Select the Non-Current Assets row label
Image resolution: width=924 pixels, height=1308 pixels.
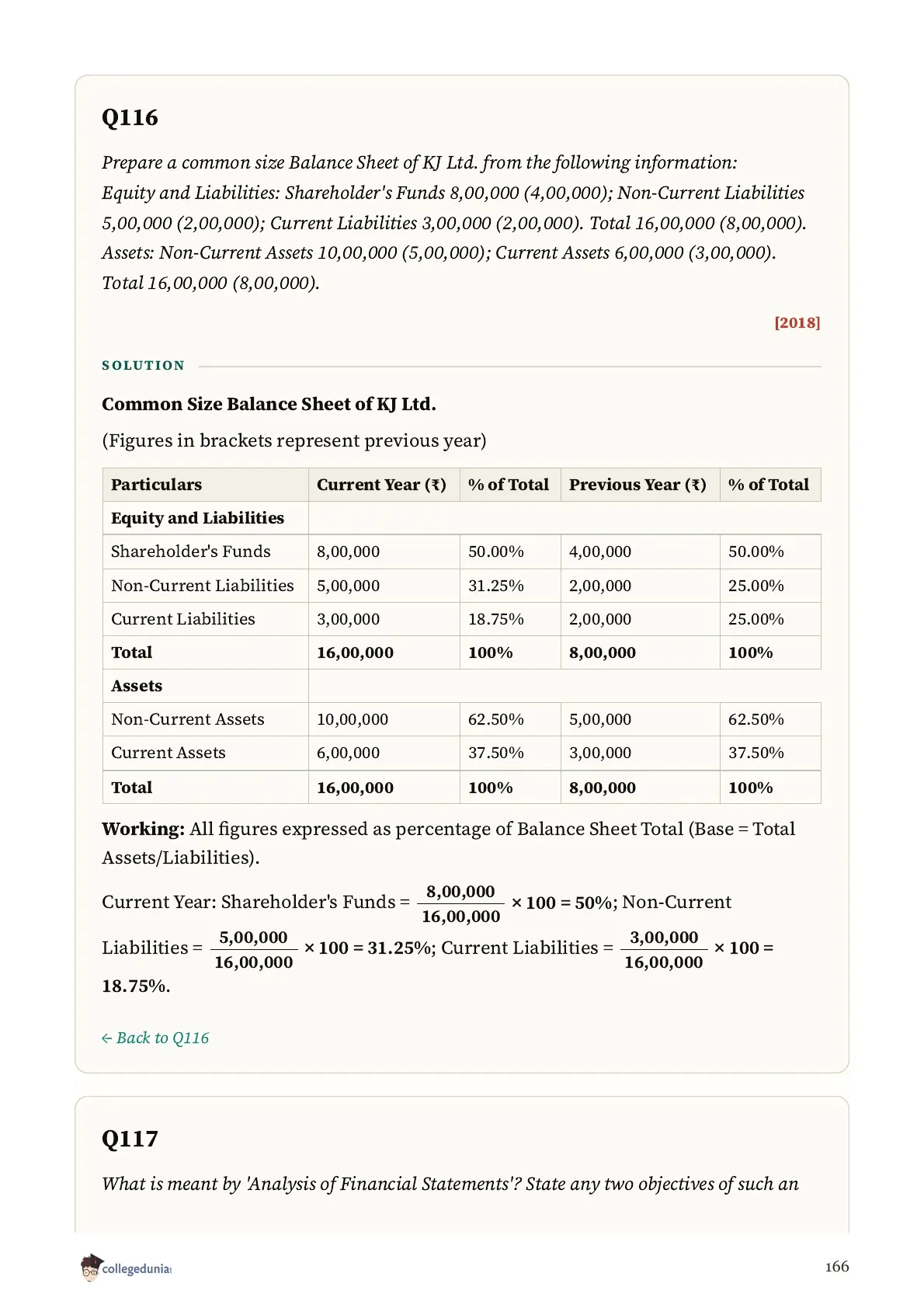(188, 719)
